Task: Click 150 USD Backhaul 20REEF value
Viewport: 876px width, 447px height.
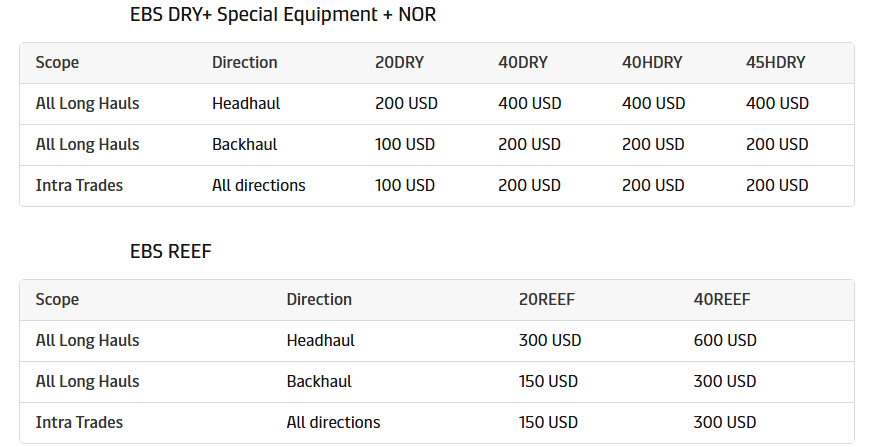Action: point(548,382)
